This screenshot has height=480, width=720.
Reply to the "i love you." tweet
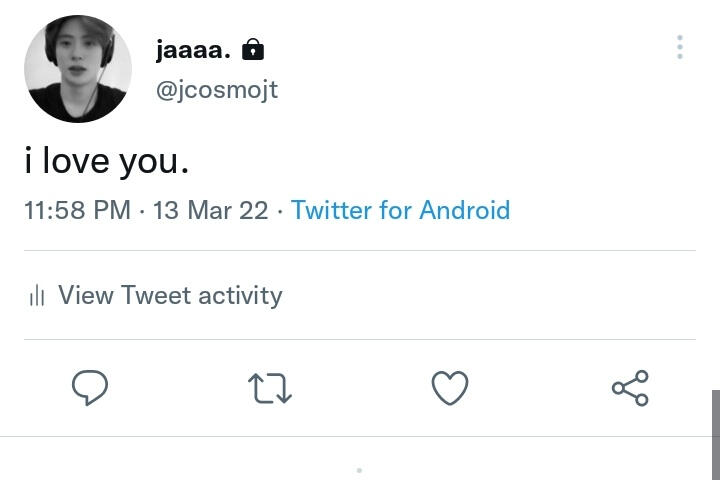point(90,388)
